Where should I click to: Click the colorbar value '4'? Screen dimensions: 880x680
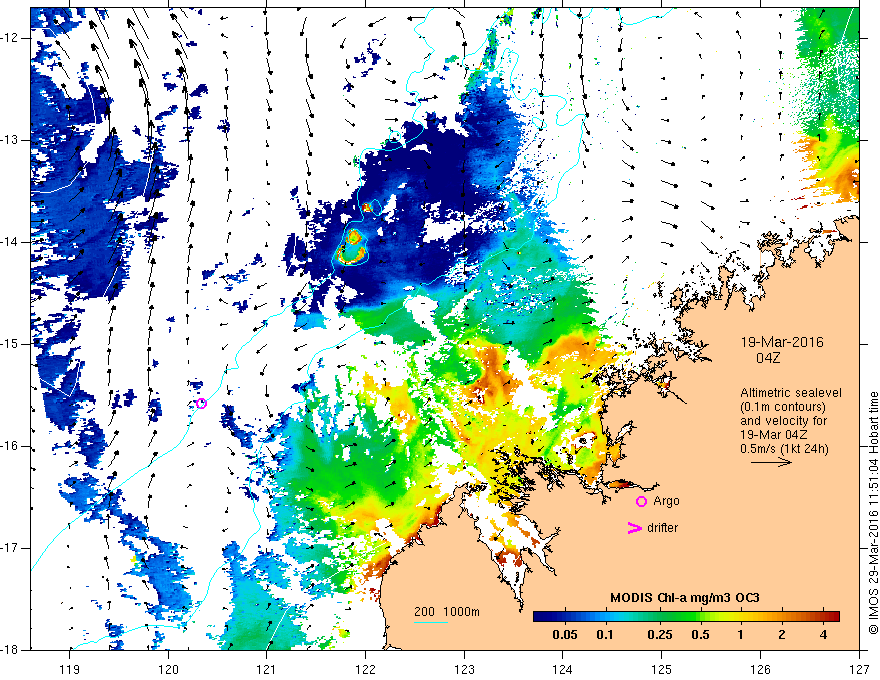(823, 635)
